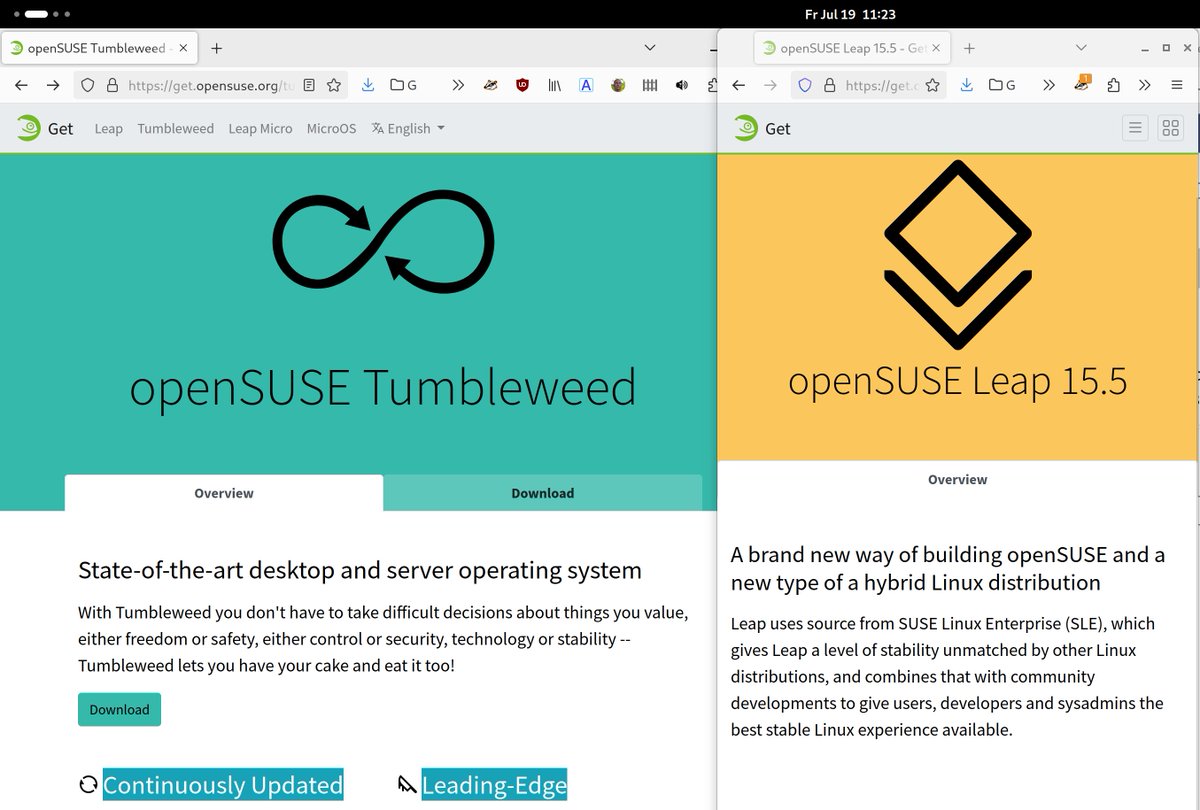This screenshot has width=1200, height=810.
Task: Open the Tumbleweed nav link
Action: pos(176,128)
